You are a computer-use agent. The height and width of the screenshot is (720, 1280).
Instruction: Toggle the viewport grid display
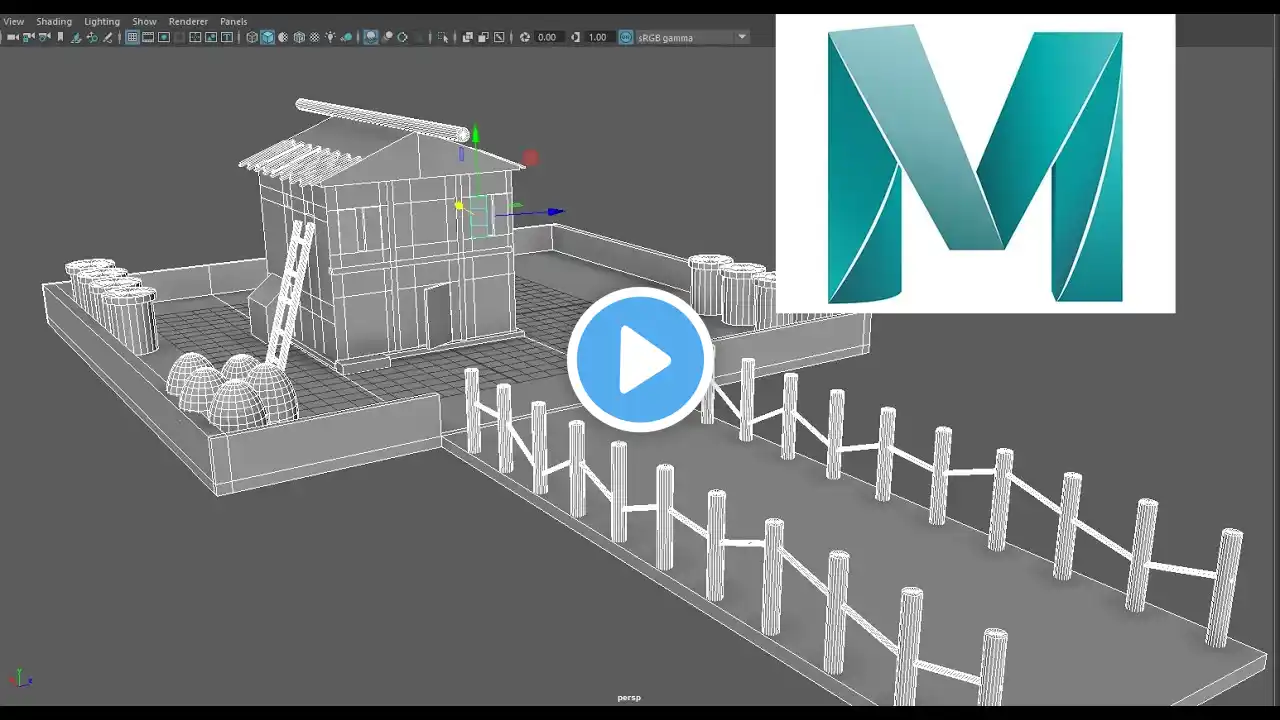[132, 37]
